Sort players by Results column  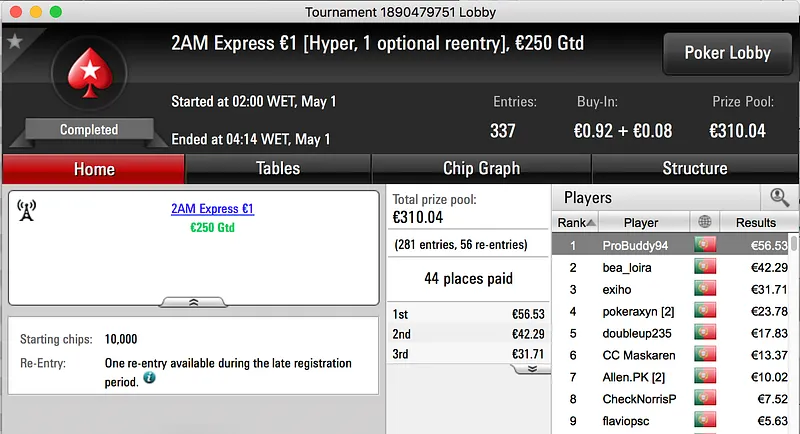click(755, 222)
